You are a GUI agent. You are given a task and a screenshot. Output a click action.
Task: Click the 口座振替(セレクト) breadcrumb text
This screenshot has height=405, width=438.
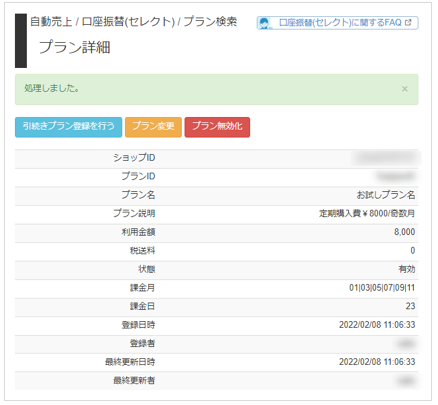(x=128, y=22)
